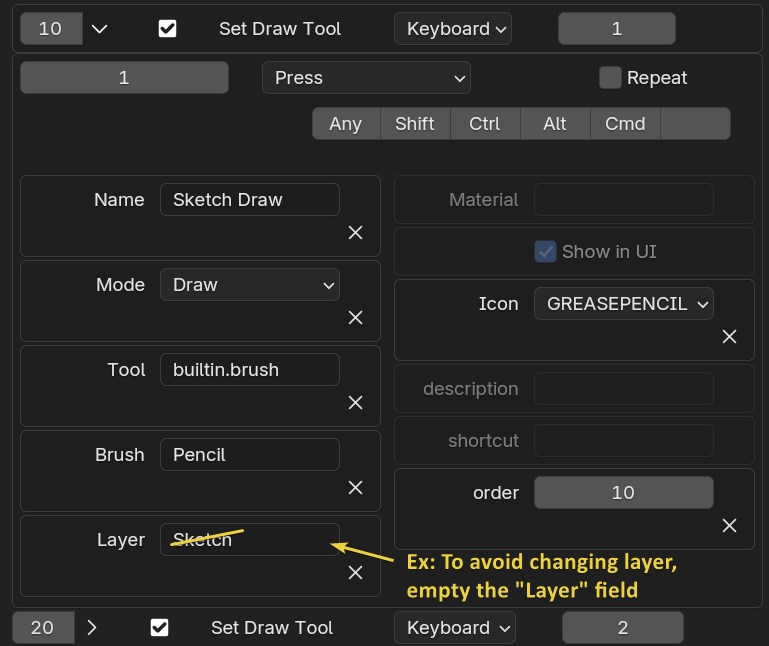Toggle the Repeat checkbox
Screen dimensions: 769x646
click(610, 78)
